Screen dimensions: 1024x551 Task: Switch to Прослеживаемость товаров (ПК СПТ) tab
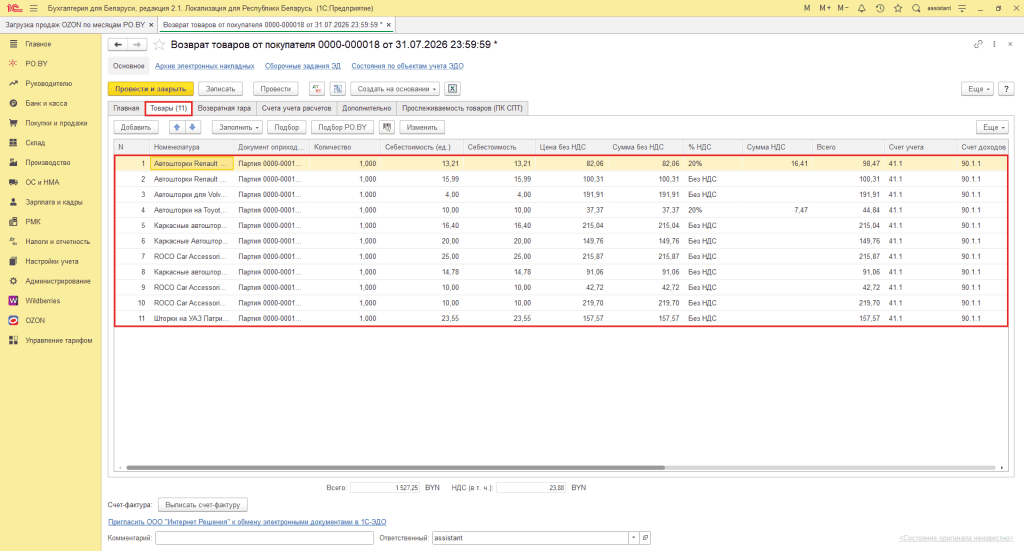[x=462, y=108]
